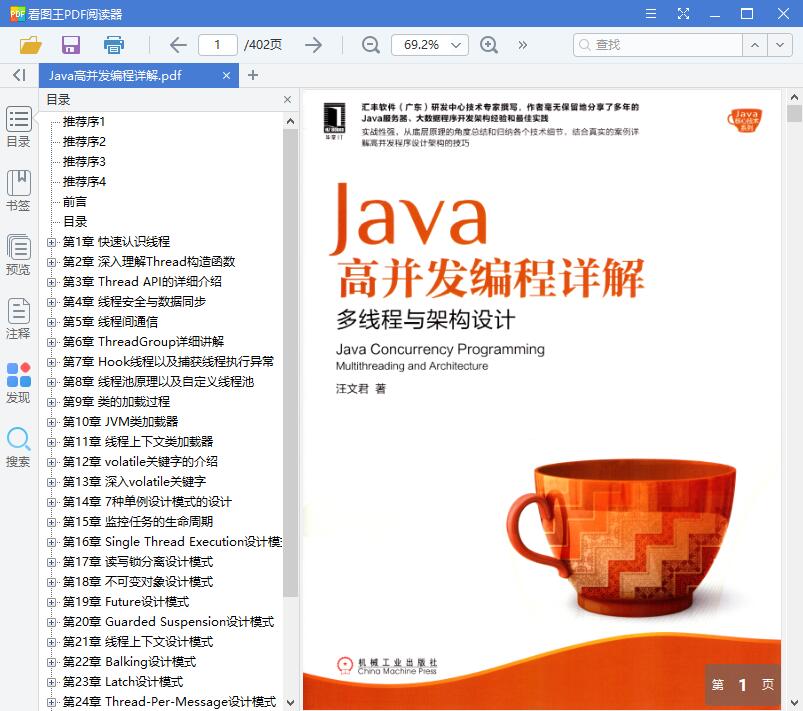Select 第23章 Latch设计模式
The width and height of the screenshot is (803, 711).
(x=123, y=681)
